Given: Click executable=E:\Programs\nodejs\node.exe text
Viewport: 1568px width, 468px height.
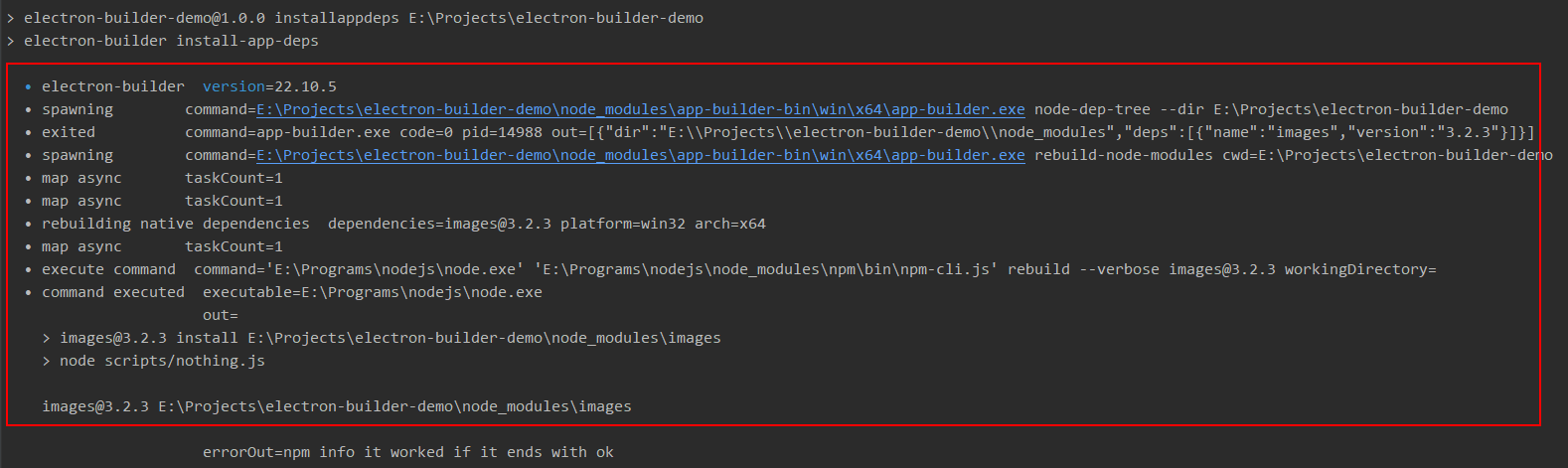Looking at the screenshot, I should [373, 292].
